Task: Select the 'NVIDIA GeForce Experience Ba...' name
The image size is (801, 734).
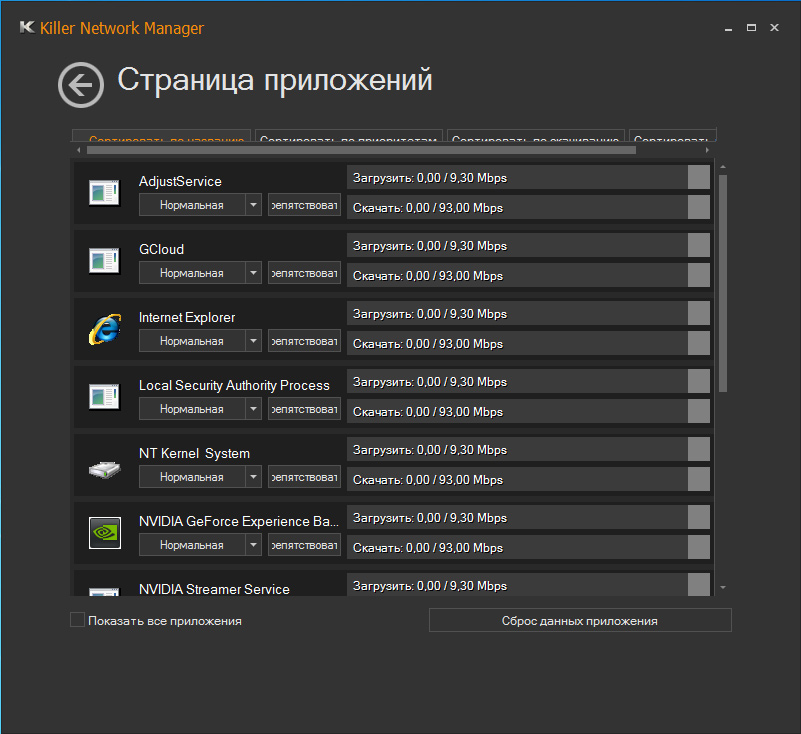Action: [x=239, y=521]
